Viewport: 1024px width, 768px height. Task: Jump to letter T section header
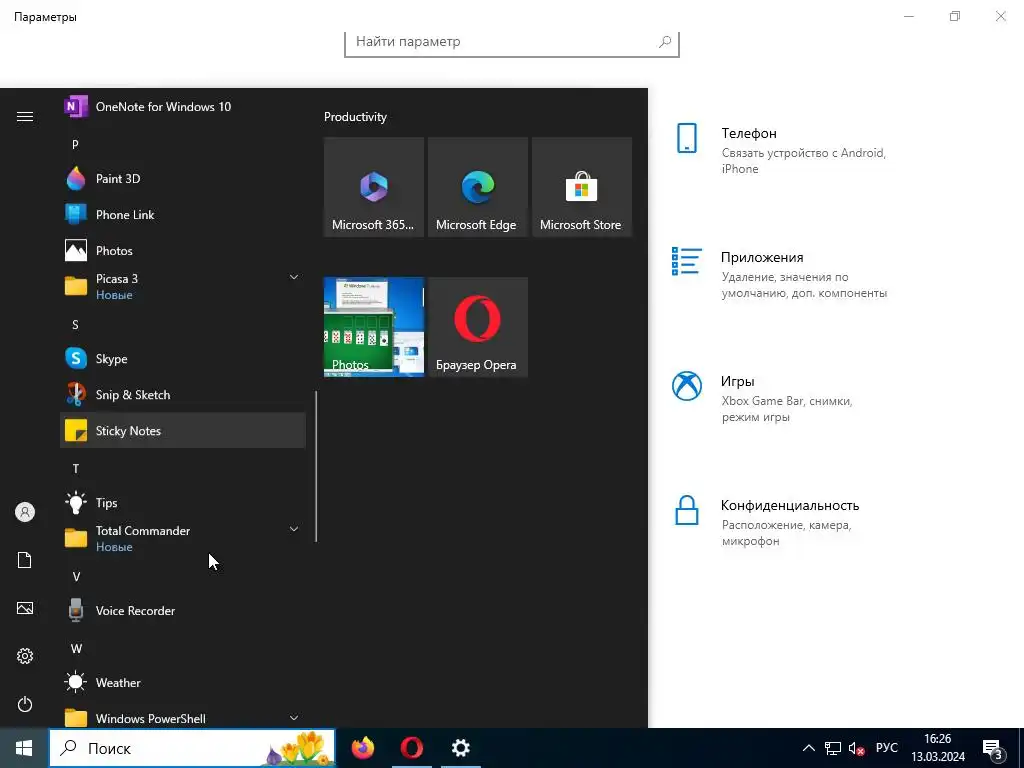point(76,468)
